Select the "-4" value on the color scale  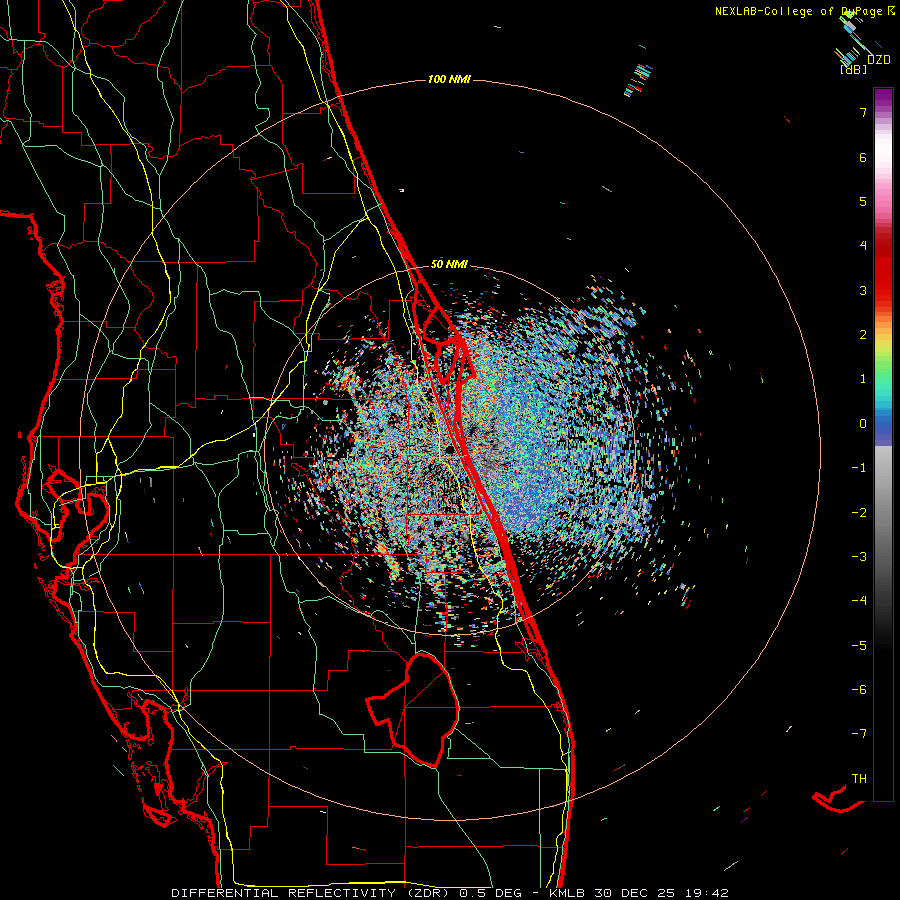click(859, 601)
